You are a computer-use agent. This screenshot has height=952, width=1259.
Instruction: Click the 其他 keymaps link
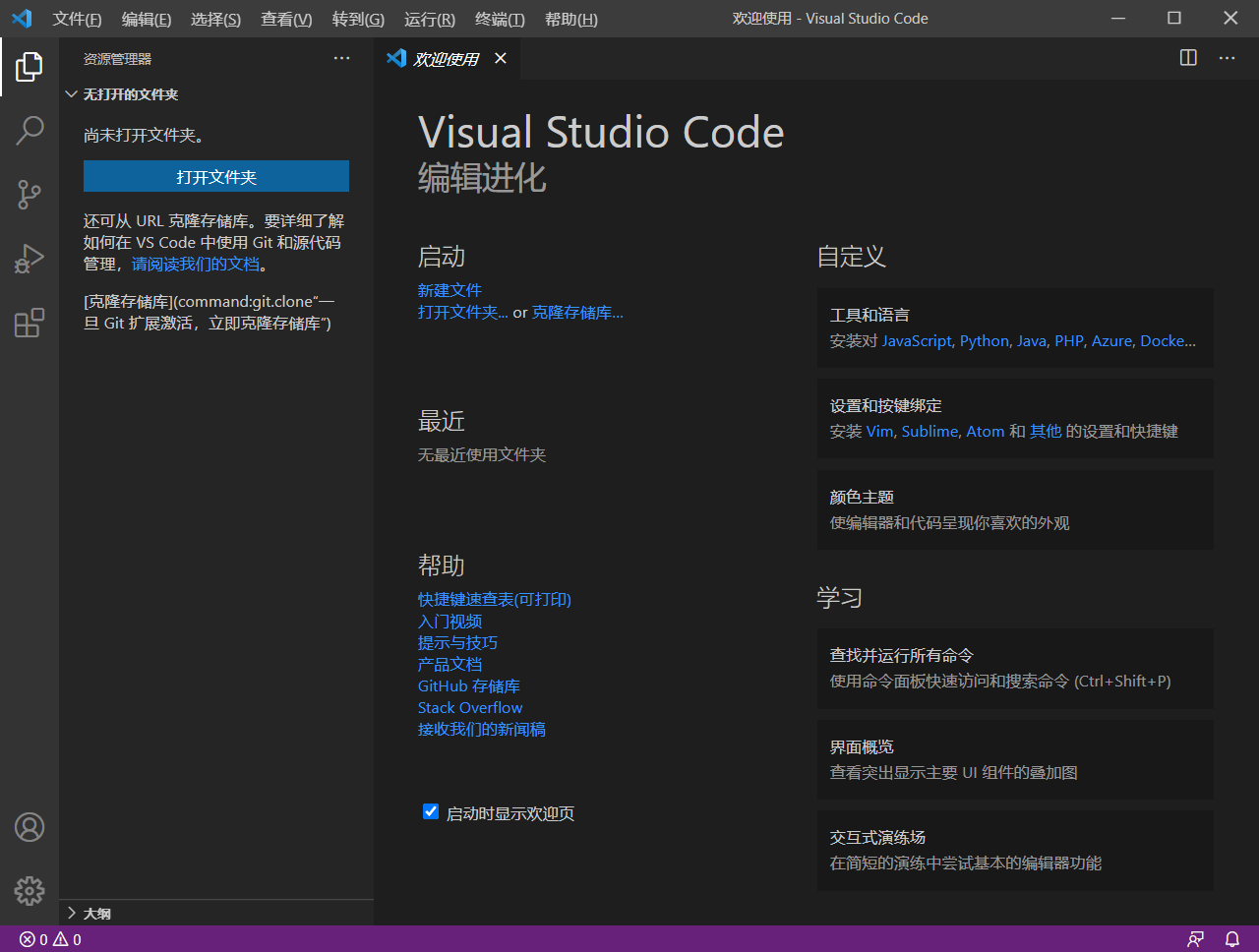coord(1046,431)
